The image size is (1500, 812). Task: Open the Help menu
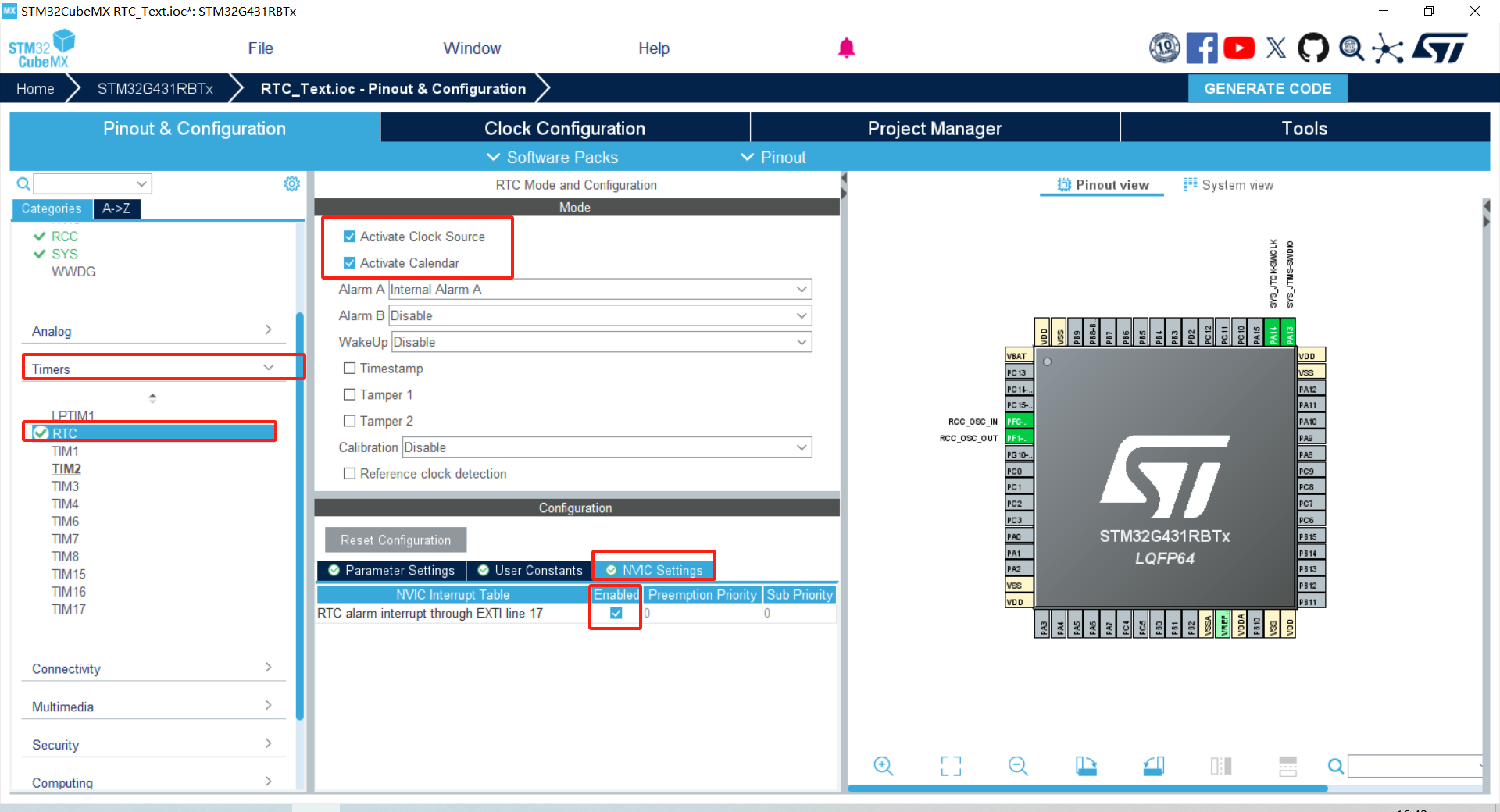point(654,48)
